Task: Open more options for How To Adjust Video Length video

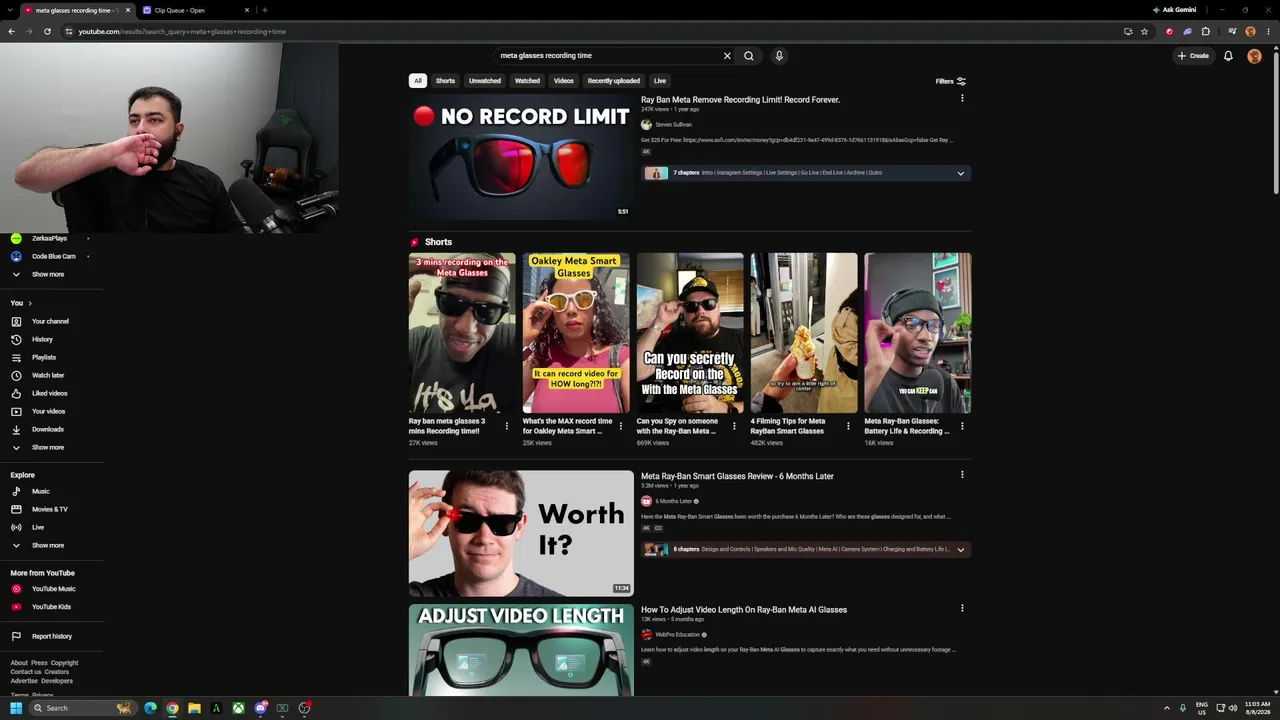Action: [x=962, y=608]
